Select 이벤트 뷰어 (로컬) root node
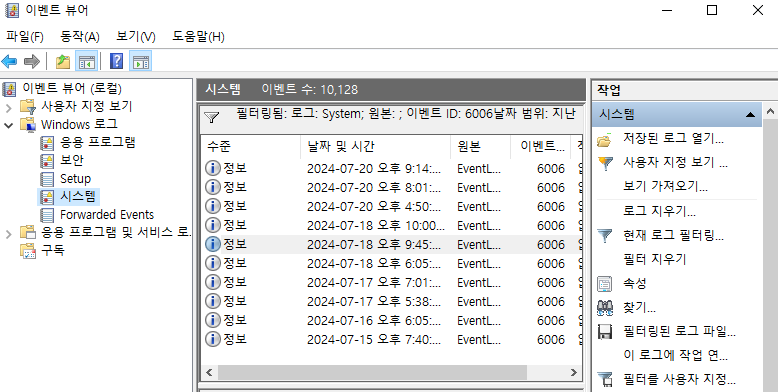 point(71,89)
